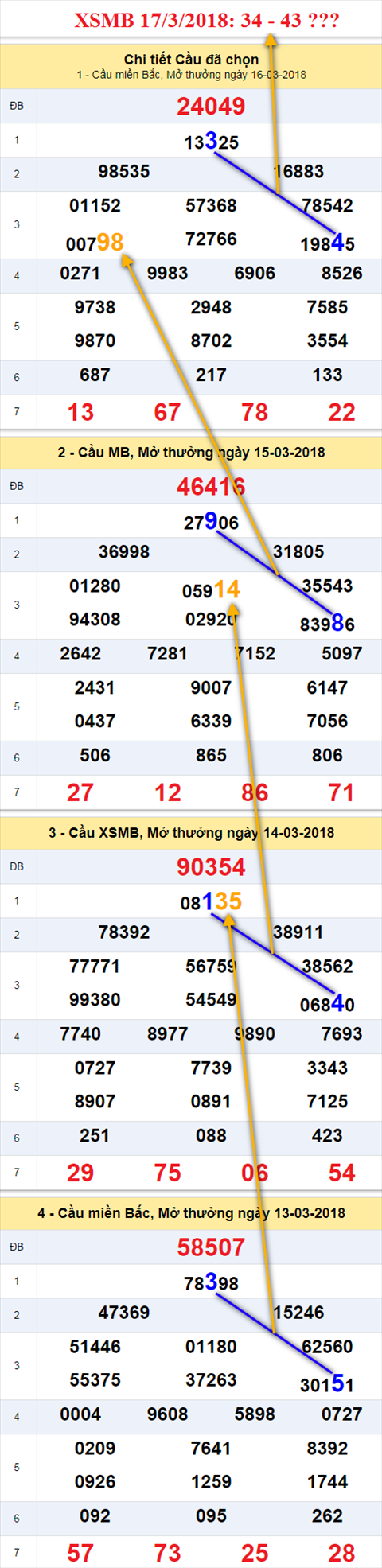
Task: Click sixth prize number 217
Action: (x=211, y=375)
